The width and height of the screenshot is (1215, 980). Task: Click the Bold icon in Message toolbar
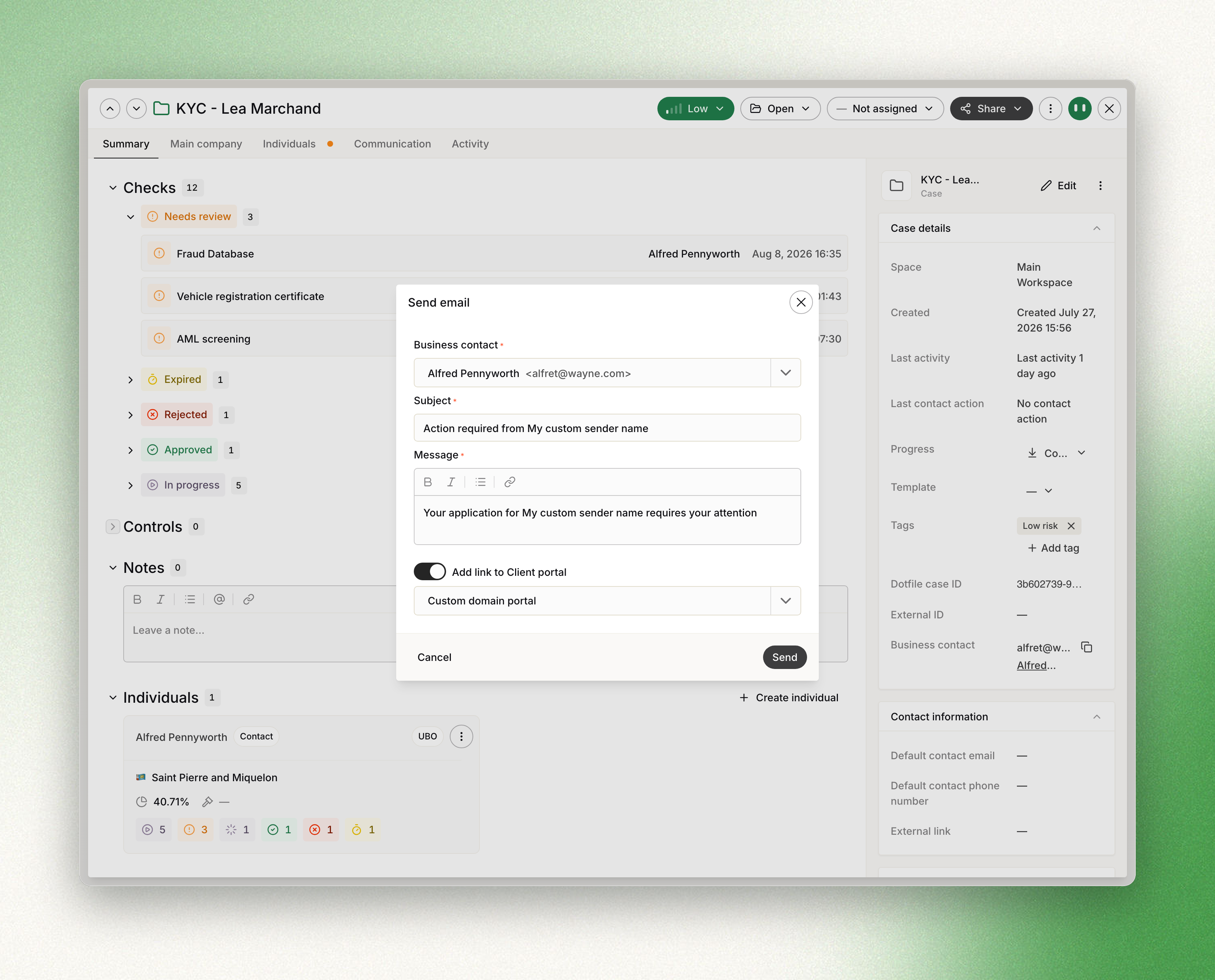tap(427, 482)
